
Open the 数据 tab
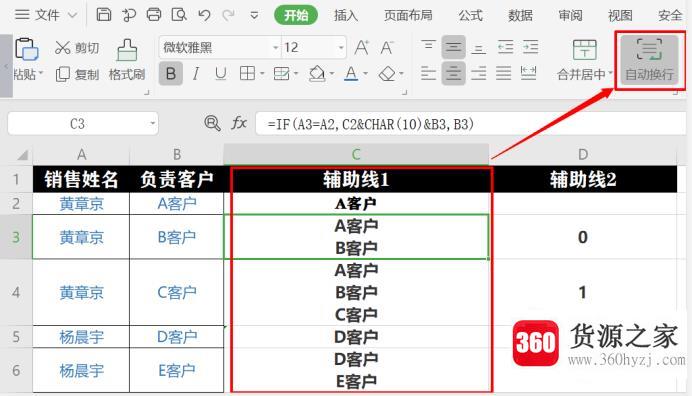pos(520,15)
